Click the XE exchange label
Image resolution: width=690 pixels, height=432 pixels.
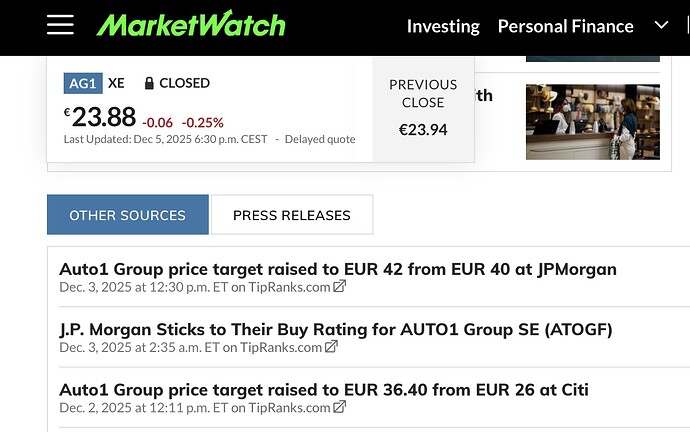[x=116, y=83]
